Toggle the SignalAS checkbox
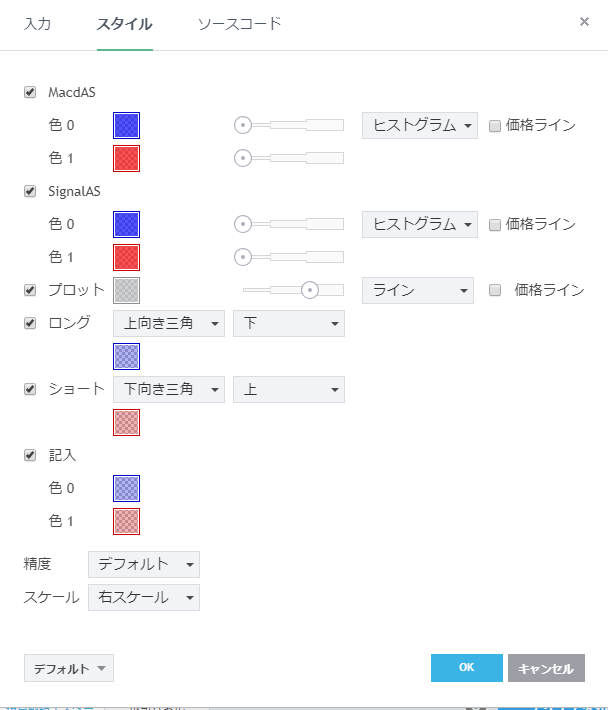 (30, 191)
